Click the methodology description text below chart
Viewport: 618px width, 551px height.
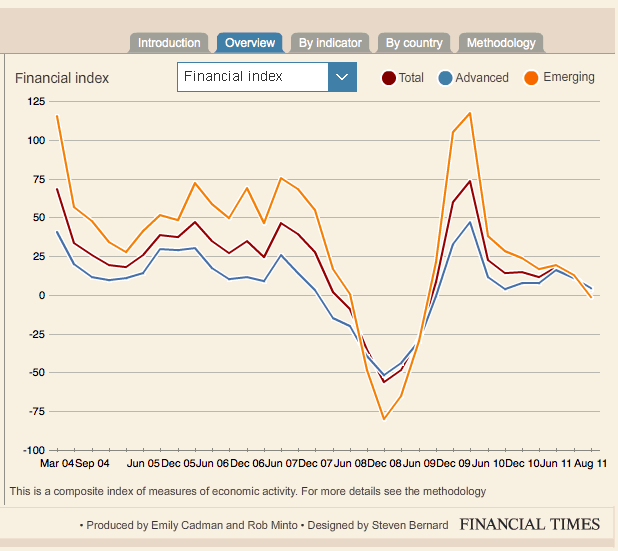pyautogui.click(x=248, y=491)
